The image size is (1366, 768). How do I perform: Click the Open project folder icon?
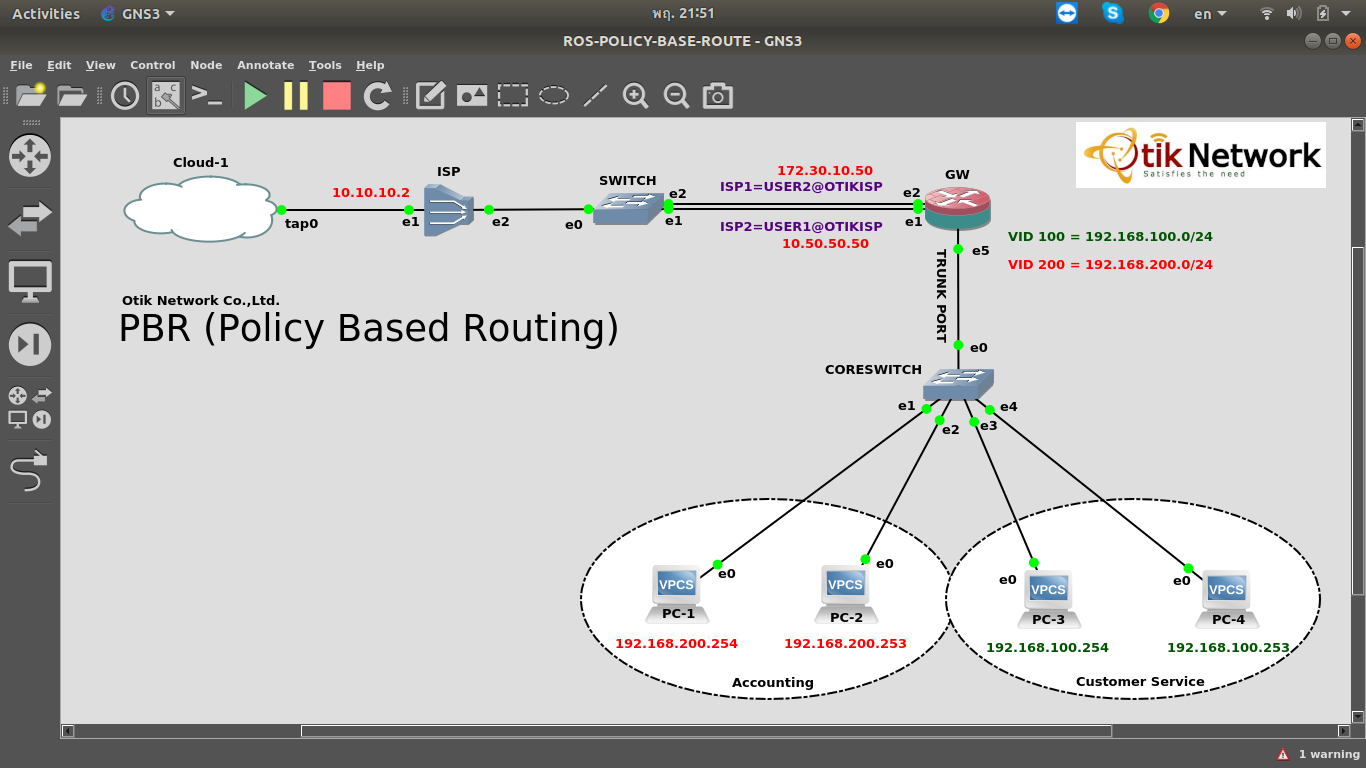[x=72, y=95]
